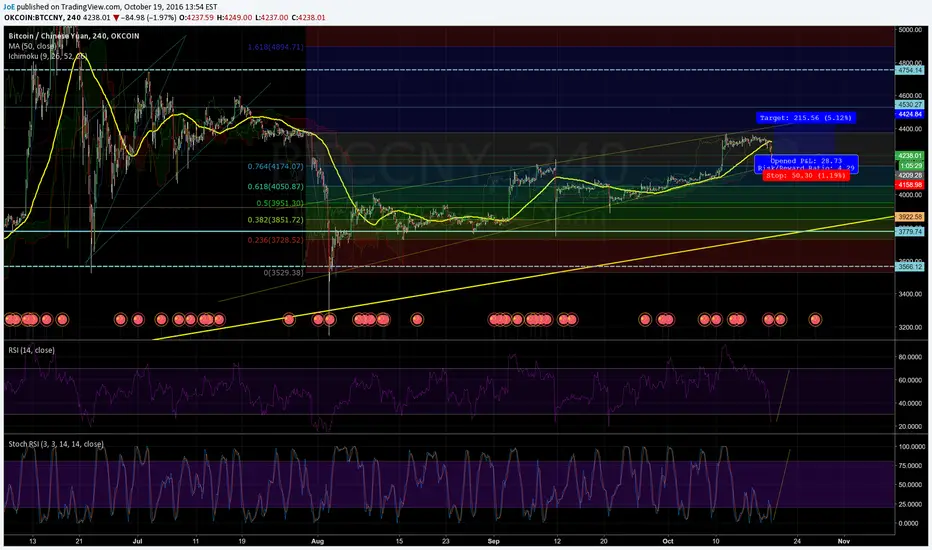Click the red Stop: 50.30 label

pos(806,176)
